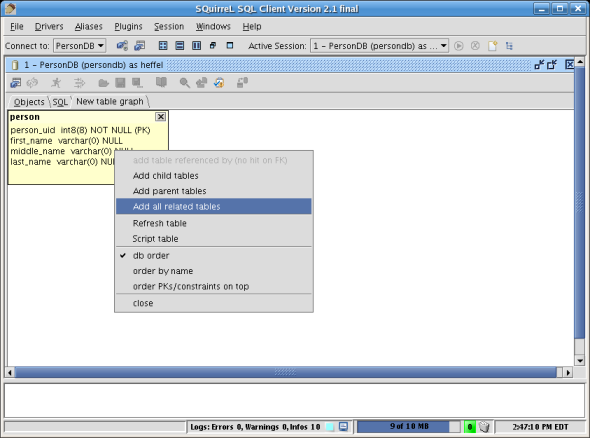Click the 9 of 10 MB memory bar
This screenshot has width=590, height=438.
[x=409, y=427]
